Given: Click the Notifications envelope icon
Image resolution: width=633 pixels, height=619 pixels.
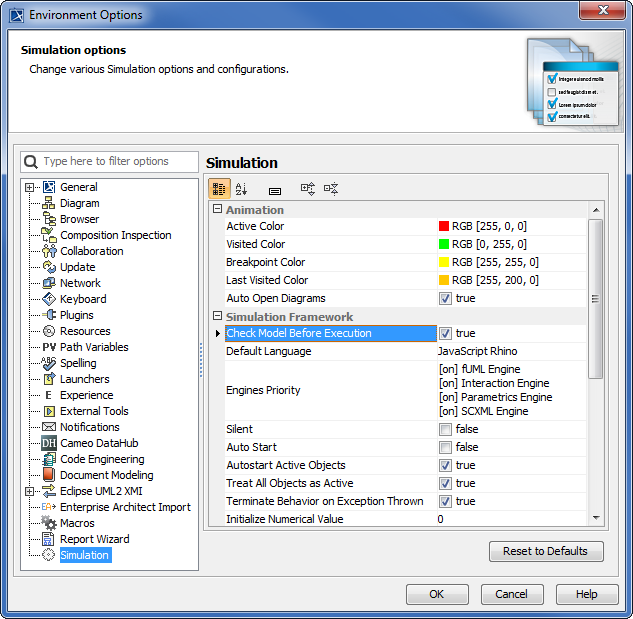Looking at the screenshot, I should click(49, 427).
